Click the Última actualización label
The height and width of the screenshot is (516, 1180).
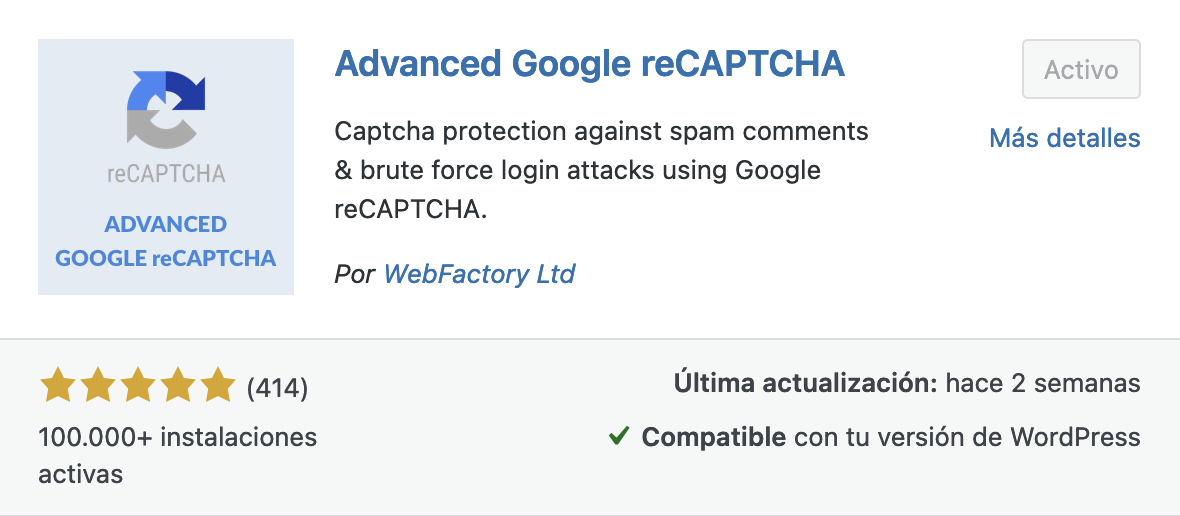click(x=805, y=384)
